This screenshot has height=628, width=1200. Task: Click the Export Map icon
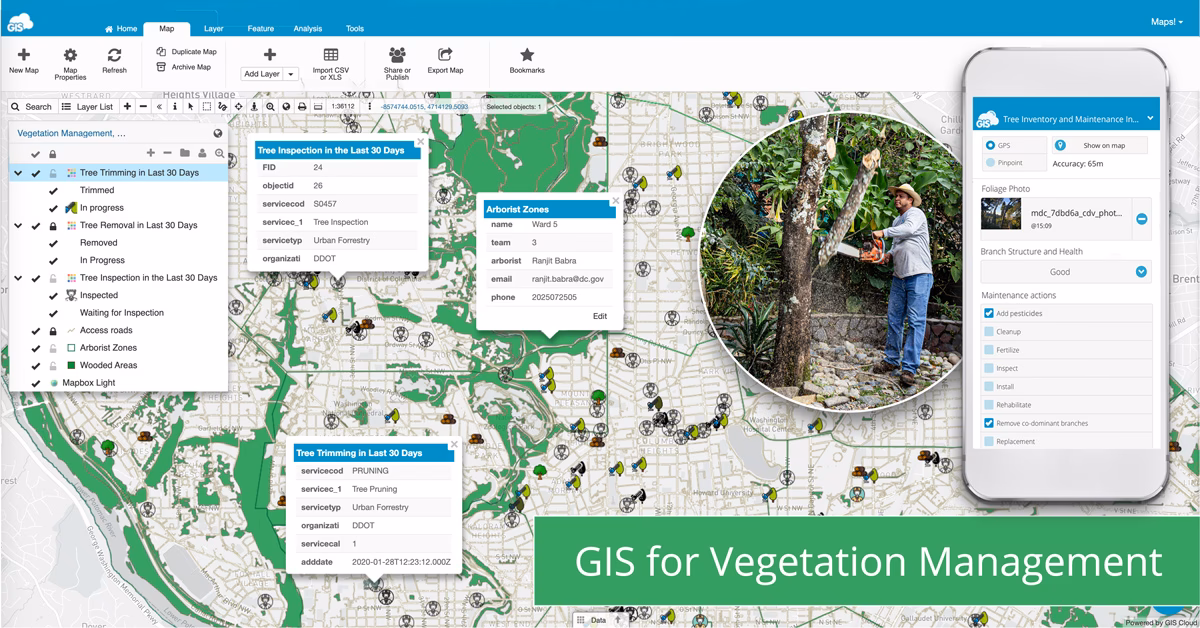point(445,55)
